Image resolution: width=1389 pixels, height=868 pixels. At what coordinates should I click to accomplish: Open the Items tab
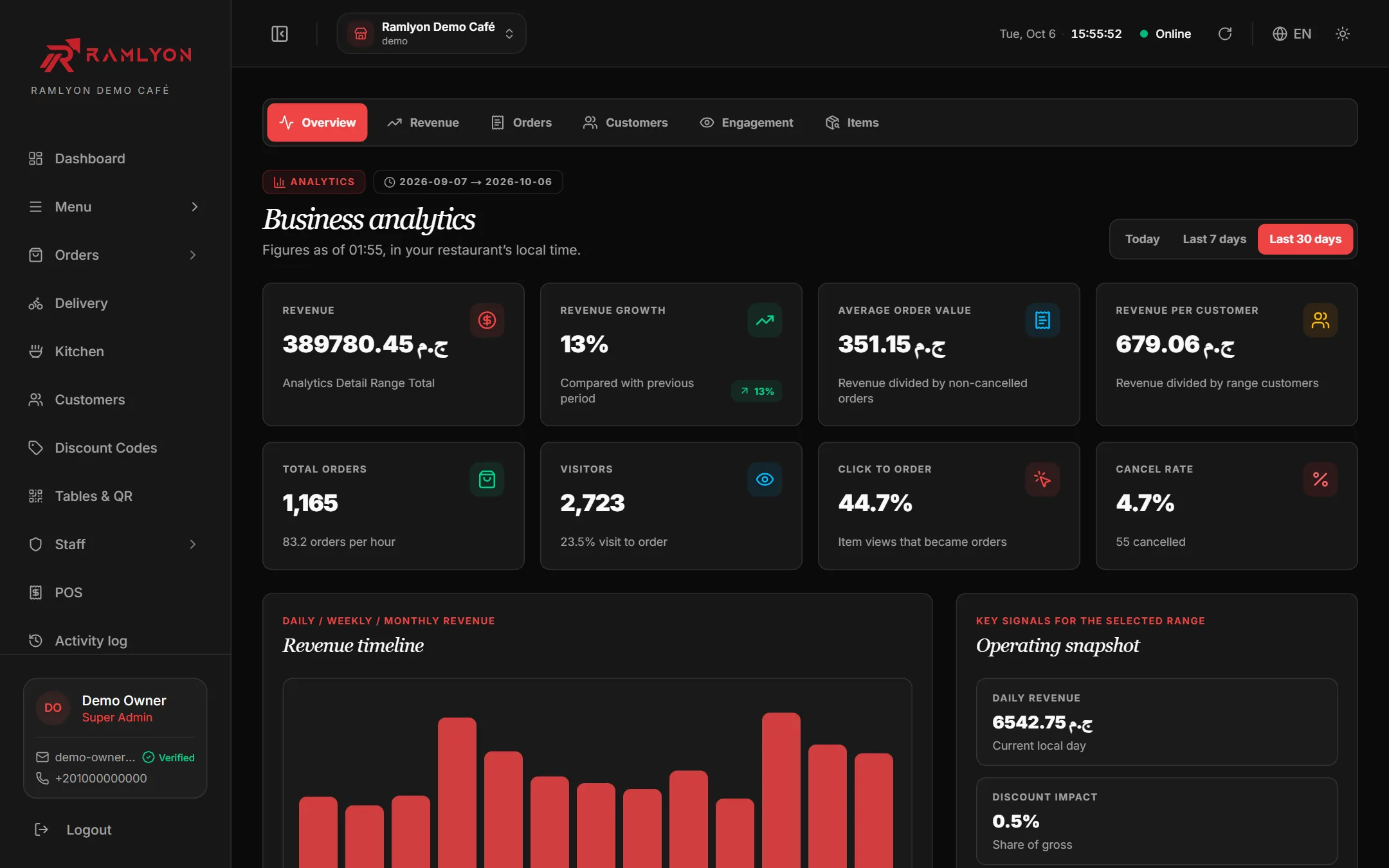coord(851,123)
